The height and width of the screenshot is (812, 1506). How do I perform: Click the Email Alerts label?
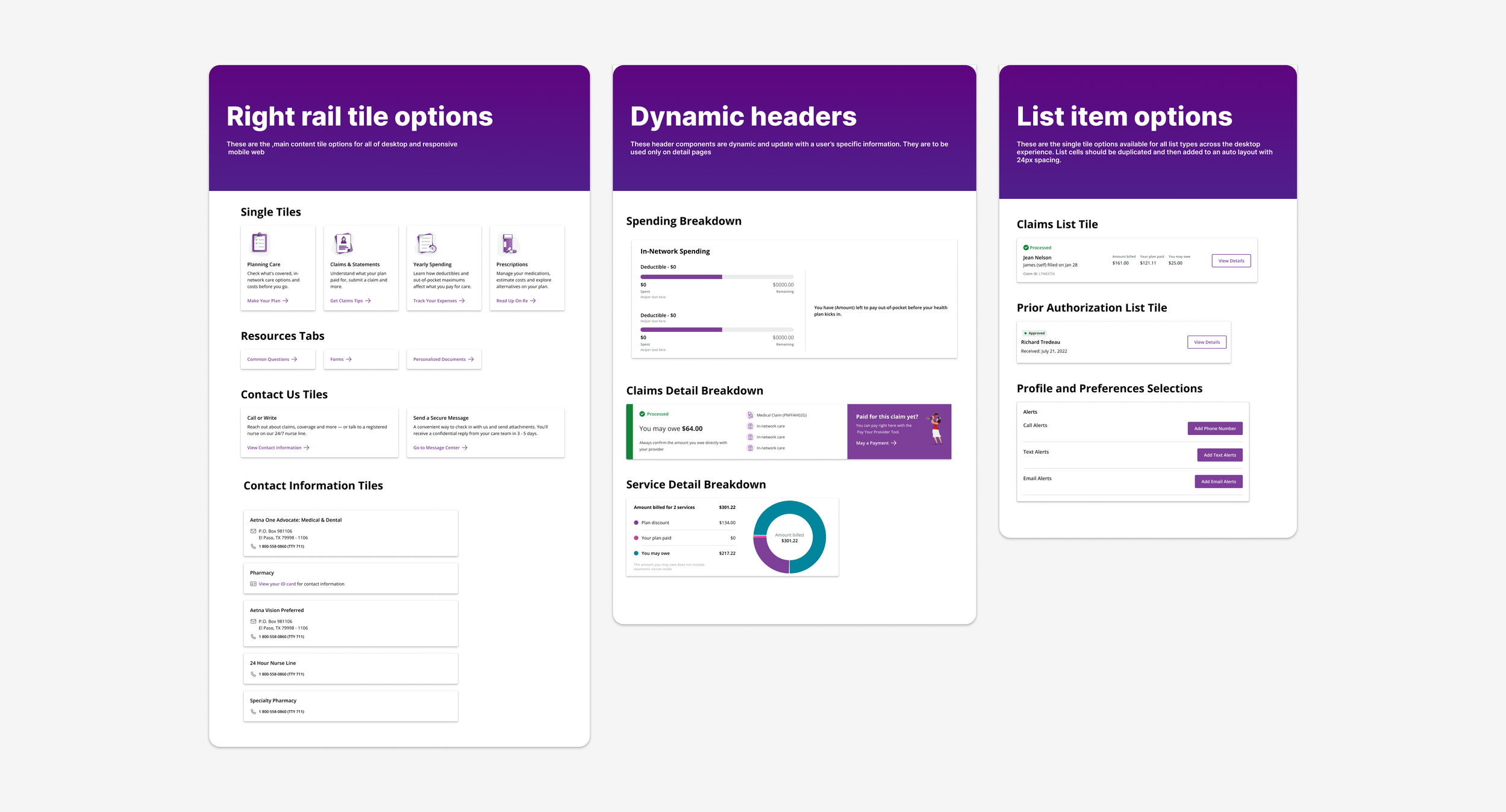[x=1037, y=478]
